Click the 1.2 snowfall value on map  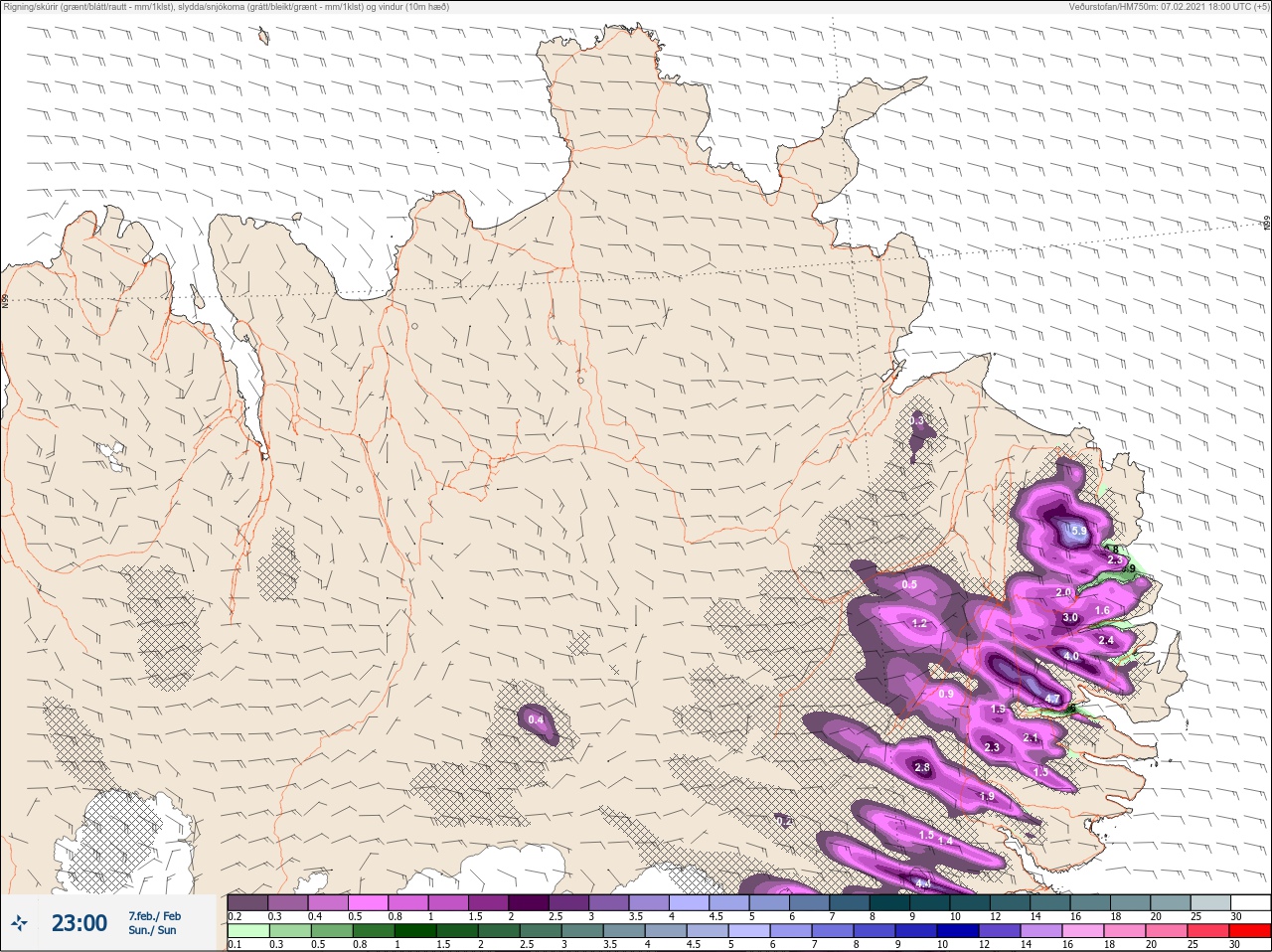(919, 623)
